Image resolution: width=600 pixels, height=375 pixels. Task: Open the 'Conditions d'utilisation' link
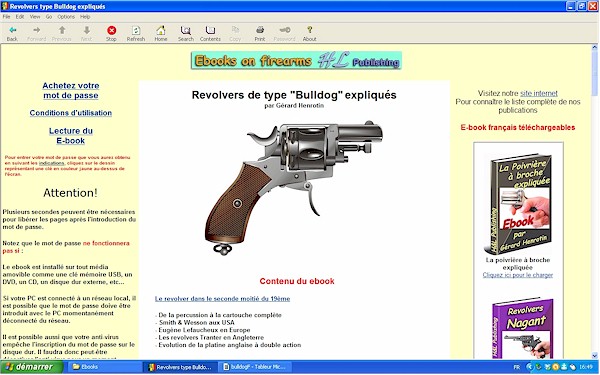pos(71,113)
